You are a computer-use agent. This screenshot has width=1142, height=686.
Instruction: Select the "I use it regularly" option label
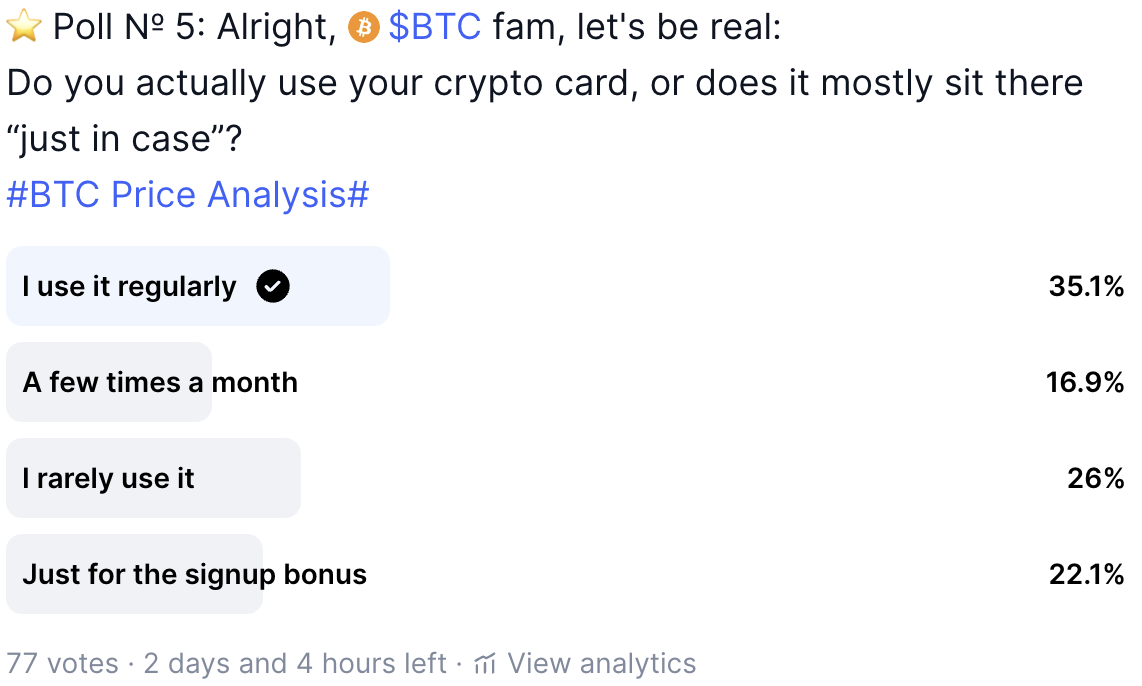[x=129, y=287]
